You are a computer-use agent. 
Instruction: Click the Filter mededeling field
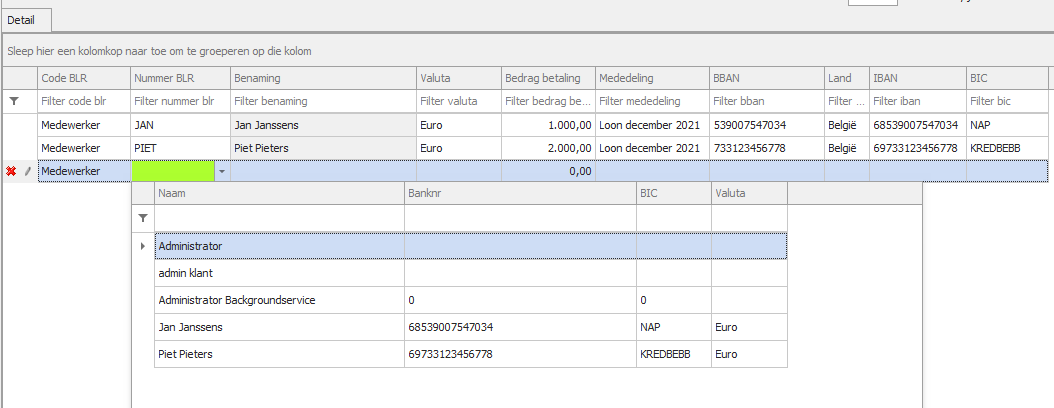(652, 101)
